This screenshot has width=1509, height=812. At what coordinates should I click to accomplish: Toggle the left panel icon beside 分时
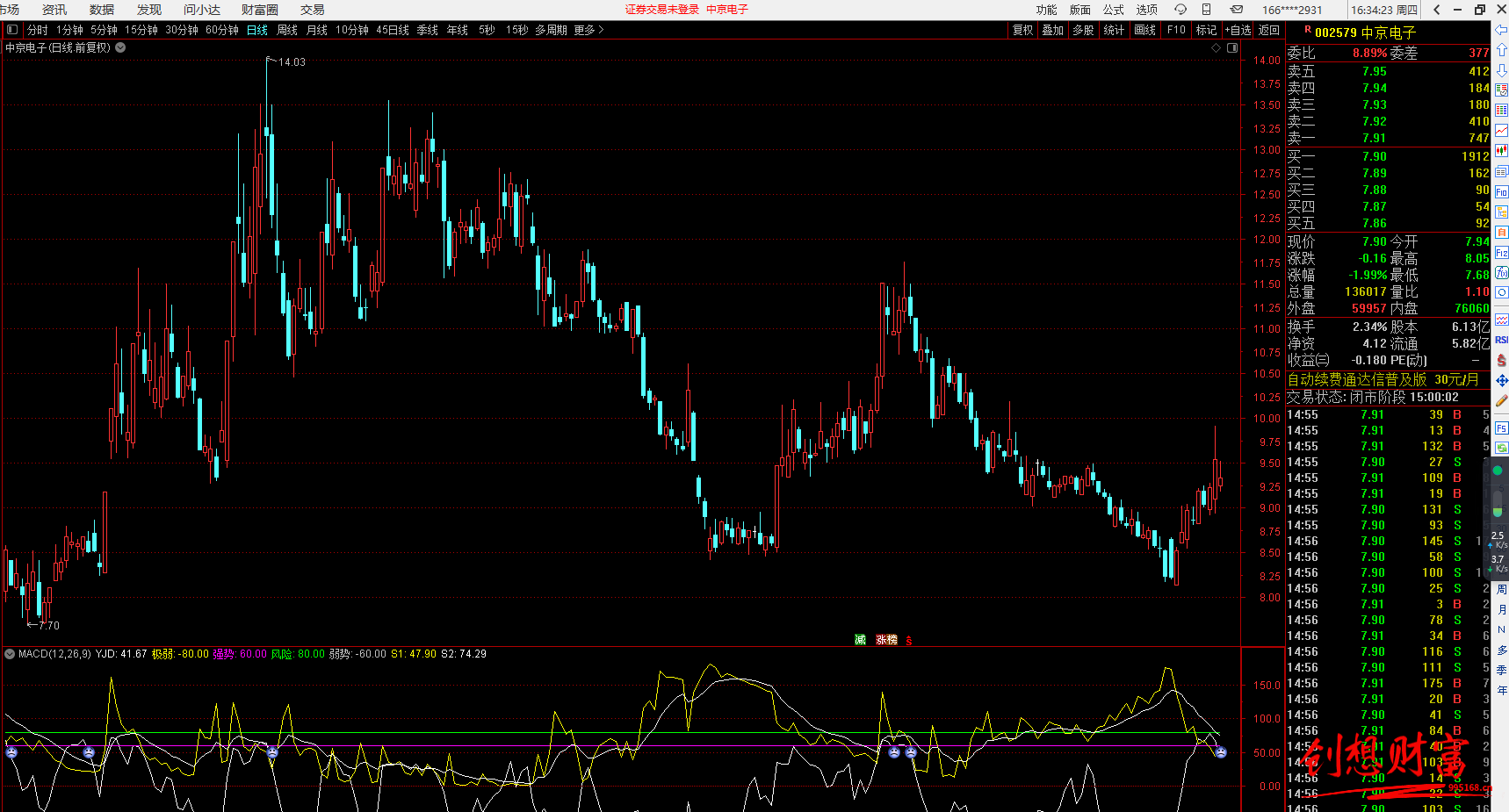click(x=12, y=30)
